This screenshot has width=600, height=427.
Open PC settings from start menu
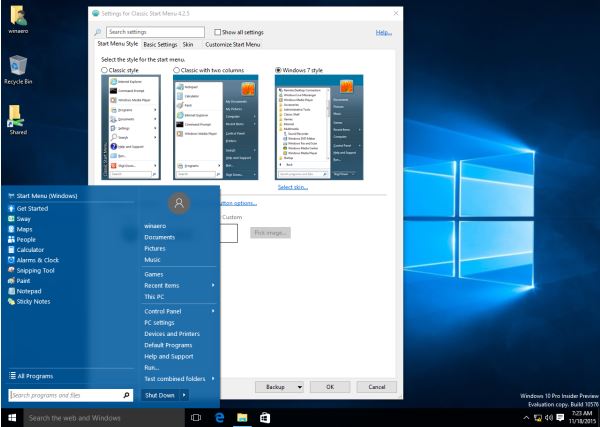(159, 323)
